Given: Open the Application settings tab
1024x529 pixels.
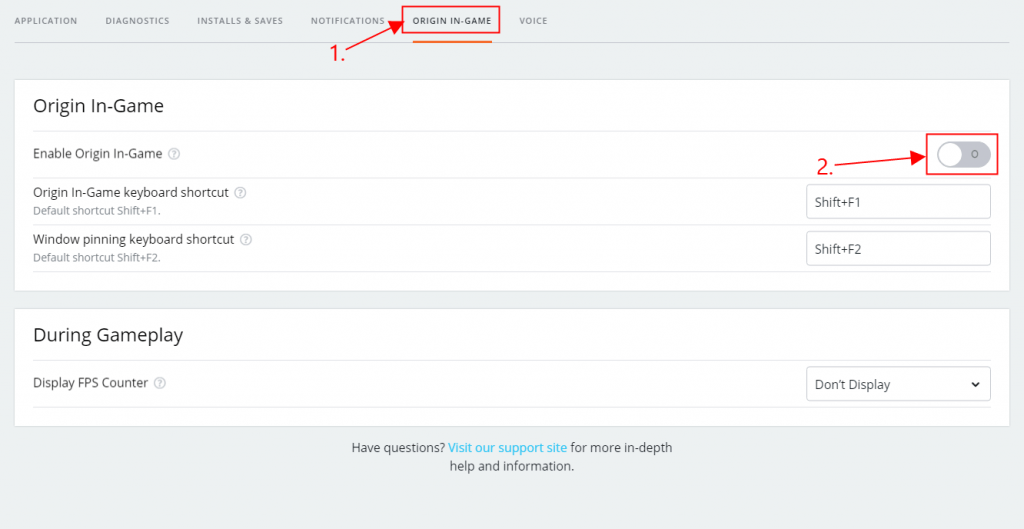Looking at the screenshot, I should pyautogui.click(x=46, y=21).
